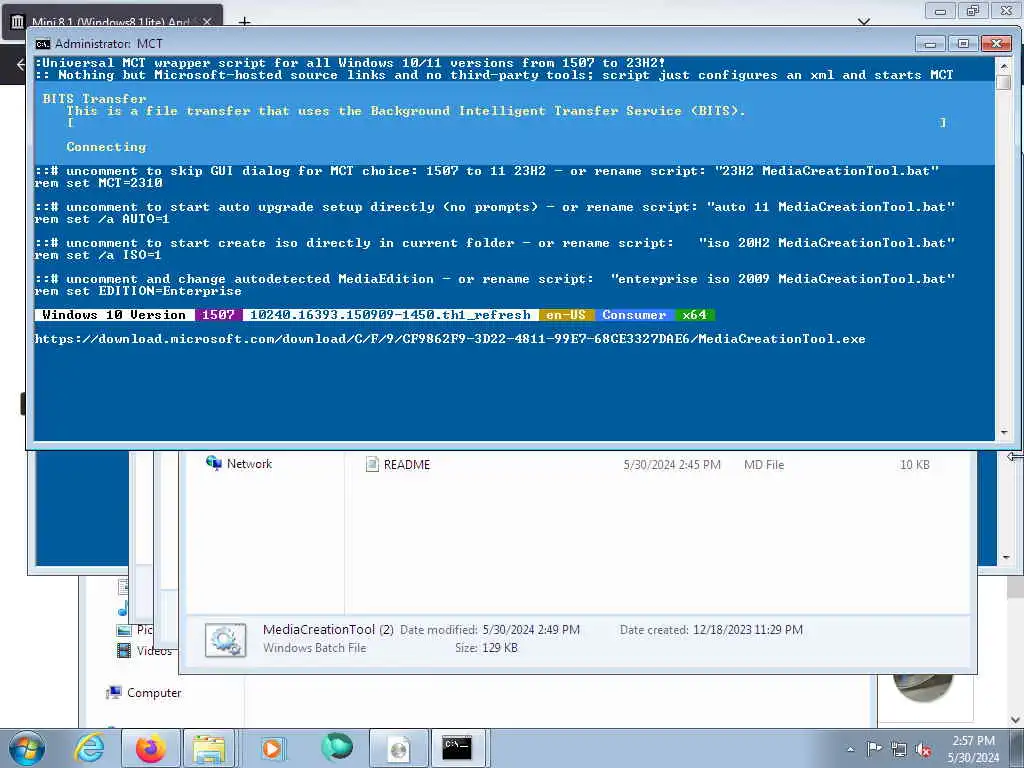Click the browser back arrow
The image size is (1024, 768).
pyautogui.click(x=20, y=63)
